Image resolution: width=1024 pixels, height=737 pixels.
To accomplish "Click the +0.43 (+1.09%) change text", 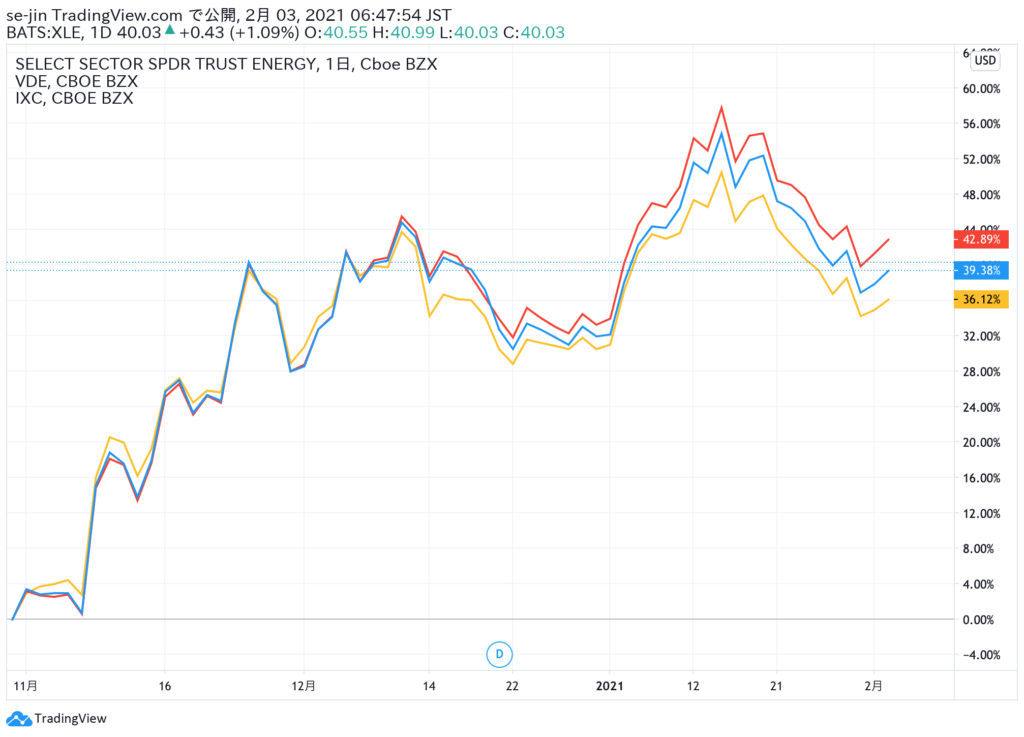I will pyautogui.click(x=239, y=33).
